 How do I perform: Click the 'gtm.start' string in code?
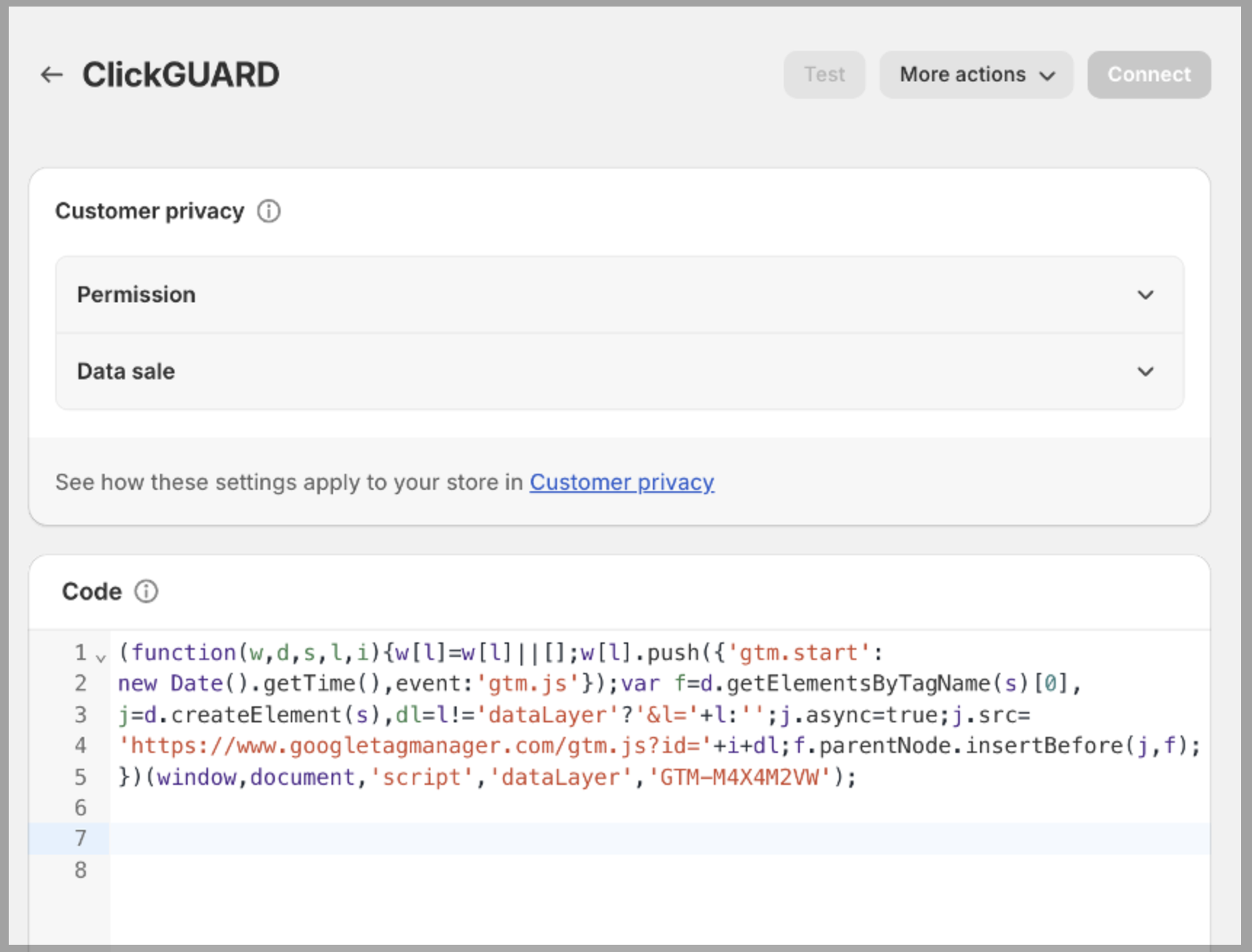pyautogui.click(x=799, y=653)
